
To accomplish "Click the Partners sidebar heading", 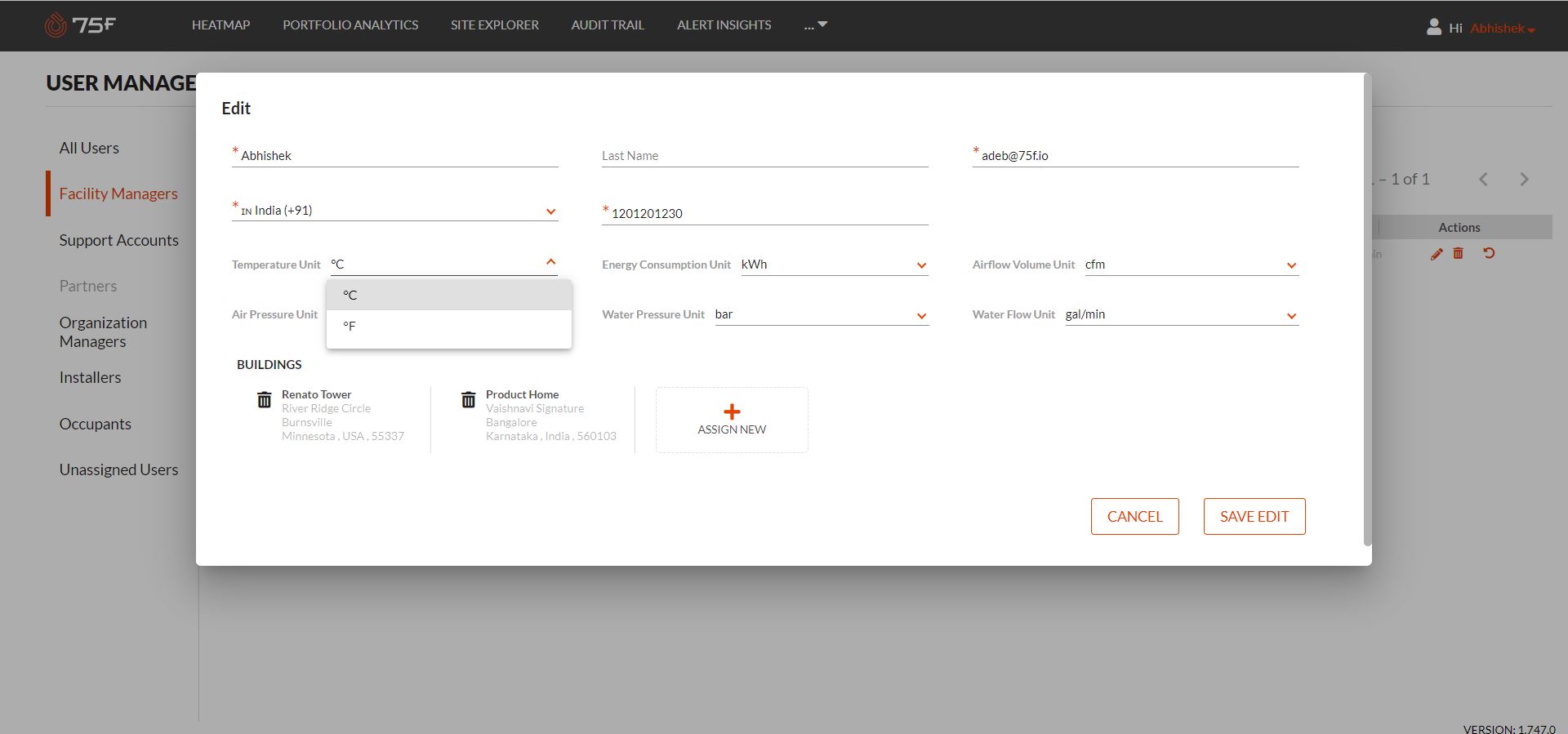I will click(x=88, y=286).
